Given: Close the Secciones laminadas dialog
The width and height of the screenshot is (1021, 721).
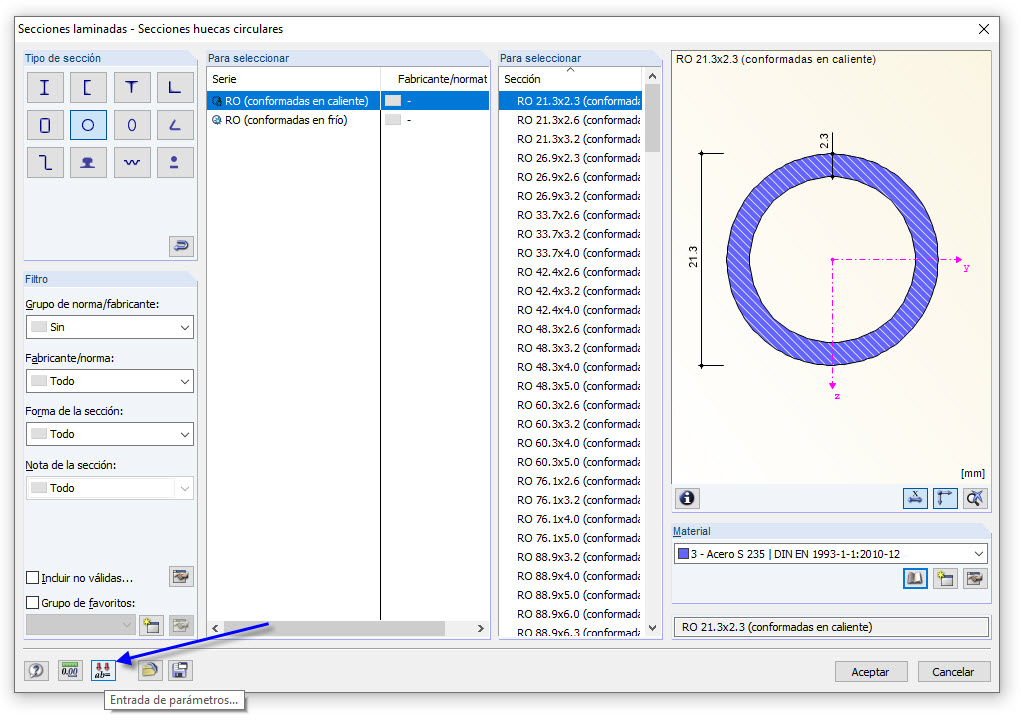Looking at the screenshot, I should (983, 29).
